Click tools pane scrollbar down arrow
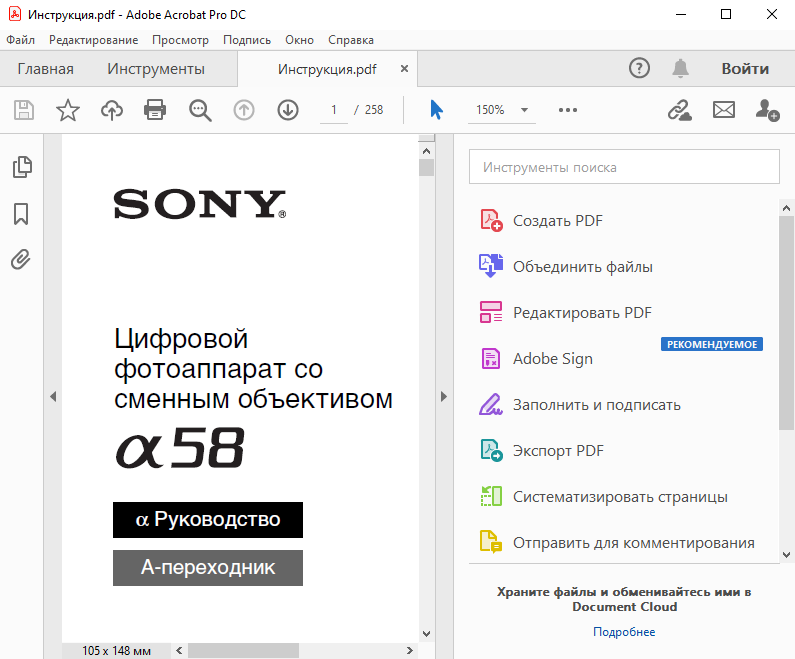795x659 pixels. (787, 555)
